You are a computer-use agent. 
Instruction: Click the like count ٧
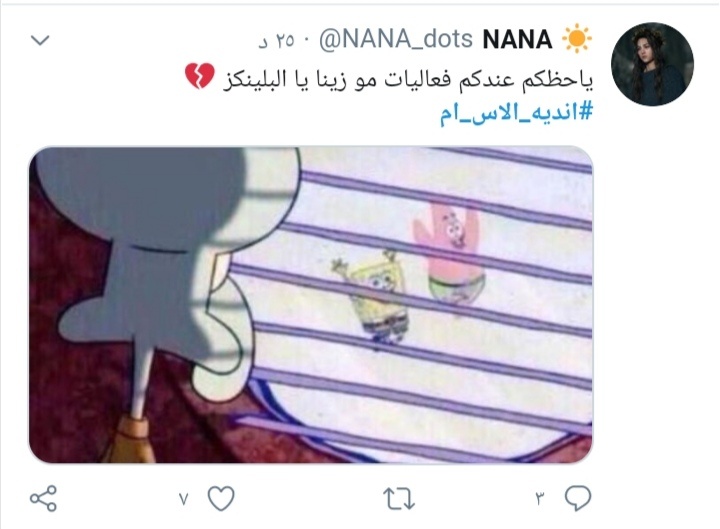[184, 499]
